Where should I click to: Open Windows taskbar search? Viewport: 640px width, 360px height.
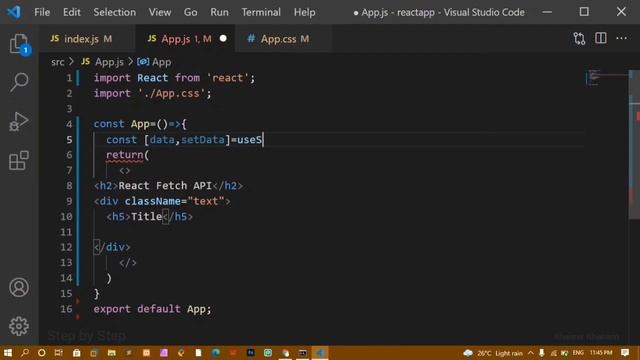click(x=25, y=353)
